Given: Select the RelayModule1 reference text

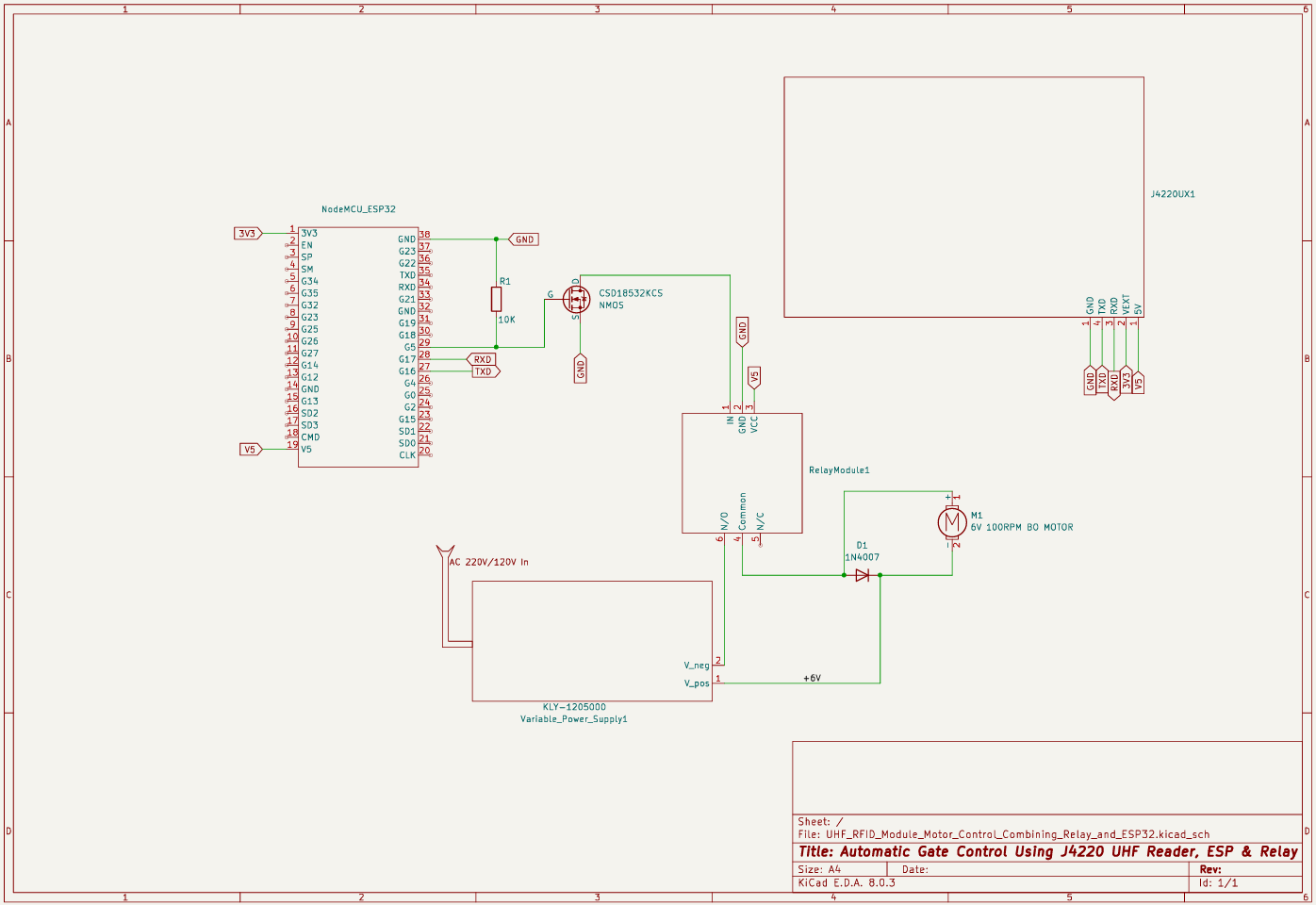Looking at the screenshot, I should pyautogui.click(x=839, y=469).
